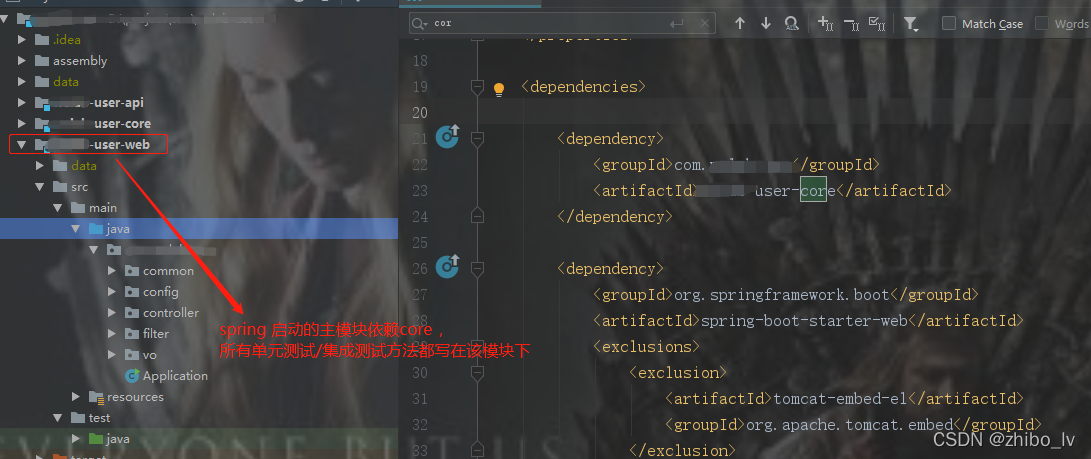Click 'spring-boot-starter-web' artifactId text

(804, 321)
